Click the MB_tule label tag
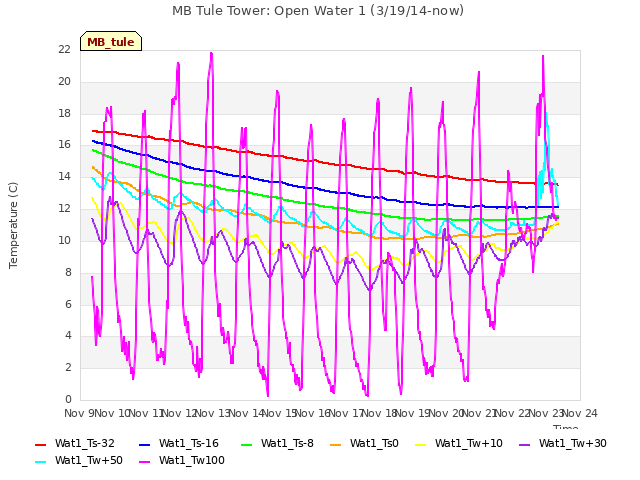This screenshot has height=480, width=640. tap(111, 41)
